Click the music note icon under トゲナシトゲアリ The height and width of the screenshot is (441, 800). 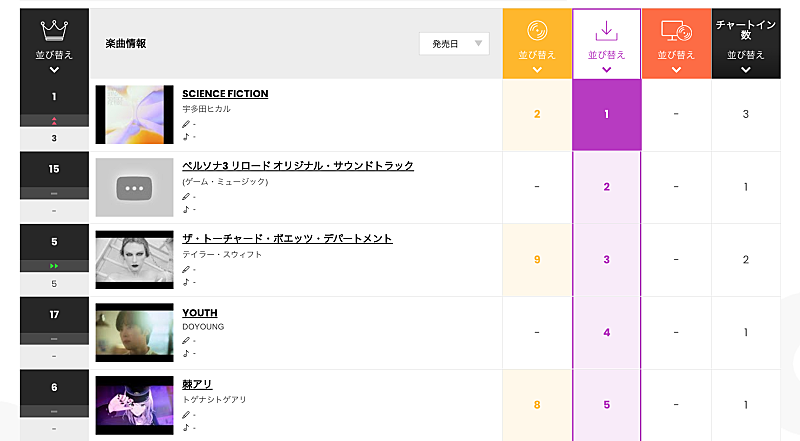186,427
